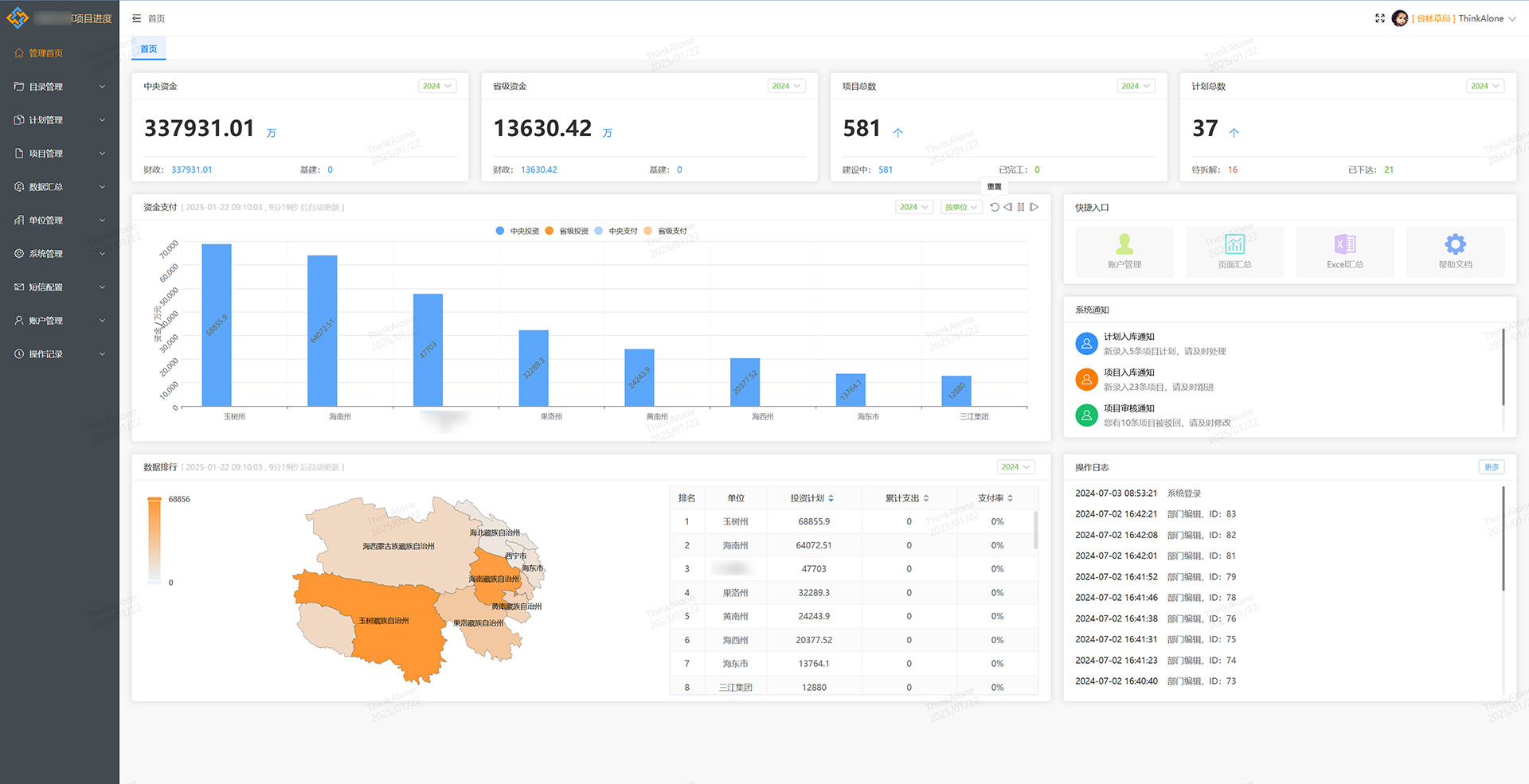
Task: Open 账户管理 quick entry
Action: [x=1124, y=252]
